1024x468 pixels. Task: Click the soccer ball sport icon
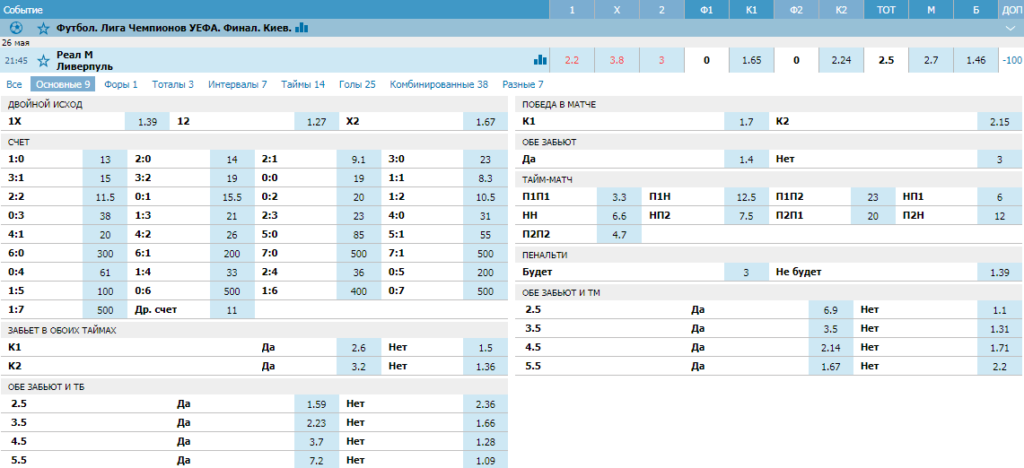pos(16,28)
